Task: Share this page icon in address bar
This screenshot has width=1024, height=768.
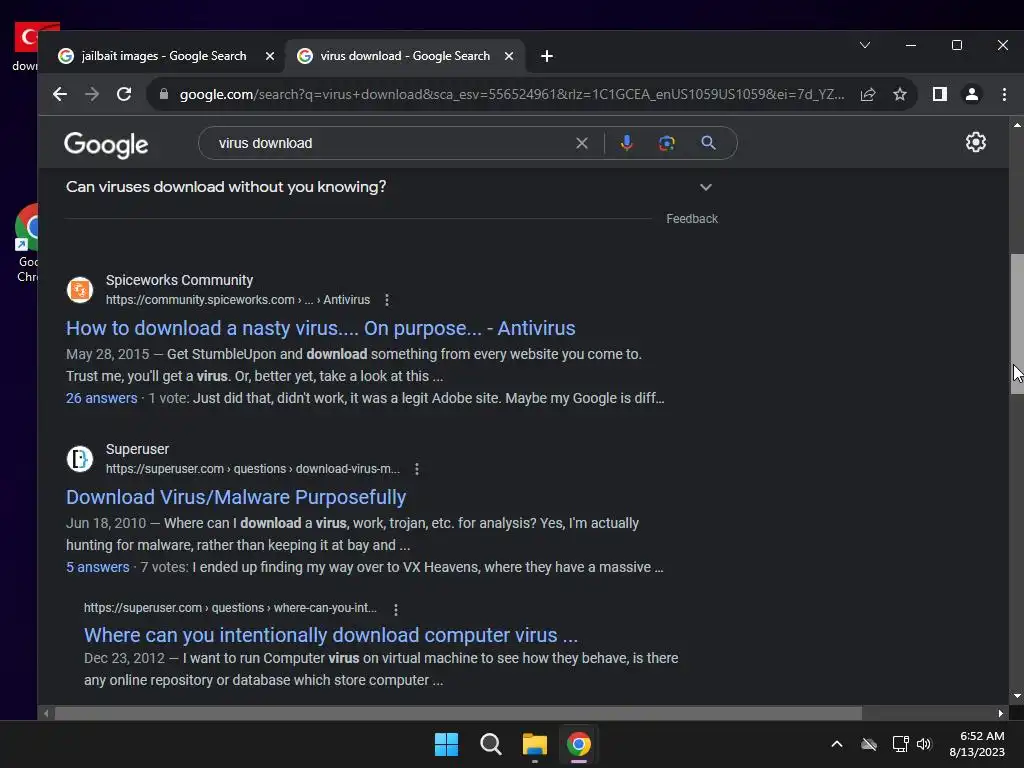Action: (868, 94)
